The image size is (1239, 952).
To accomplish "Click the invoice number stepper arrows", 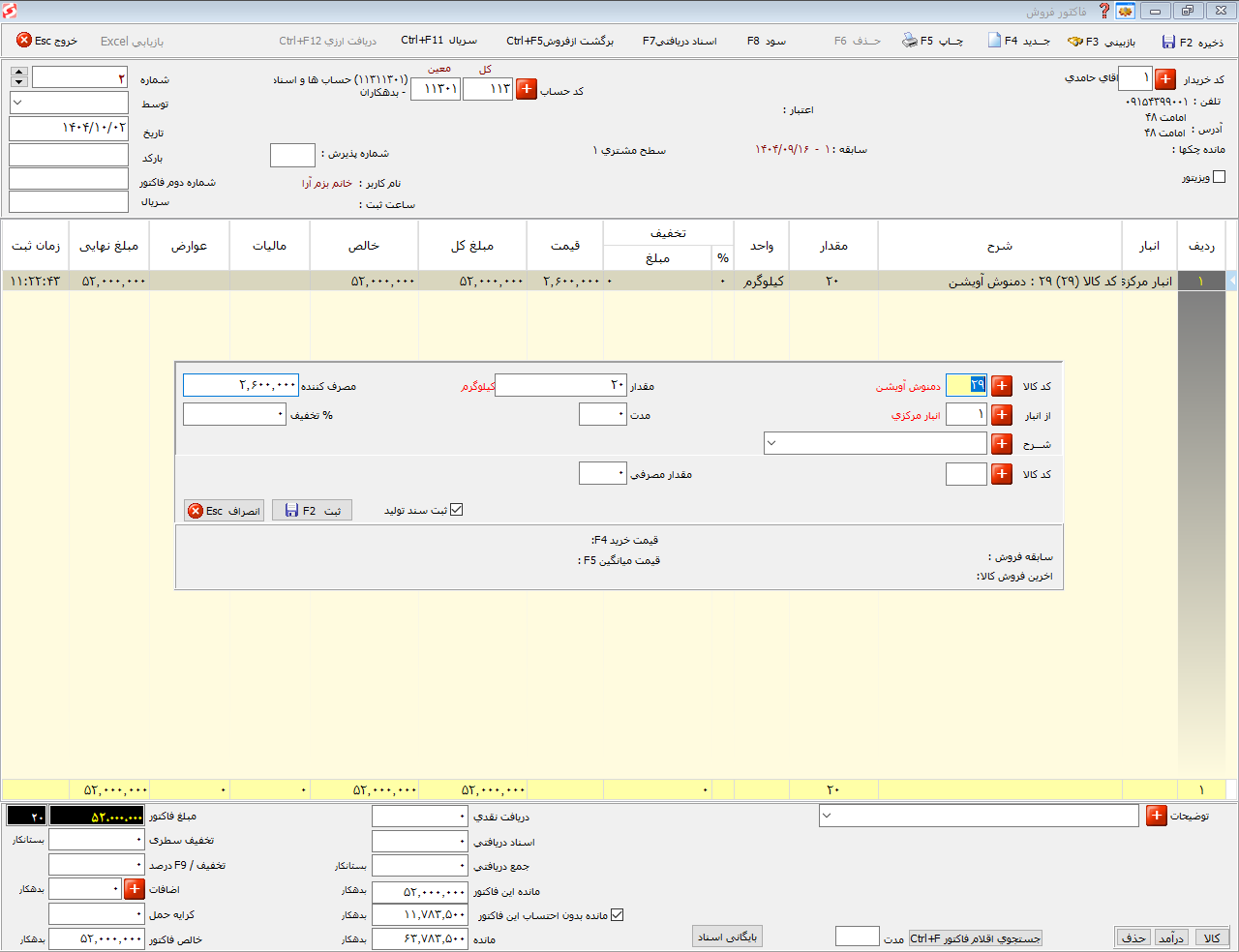I will (19, 76).
